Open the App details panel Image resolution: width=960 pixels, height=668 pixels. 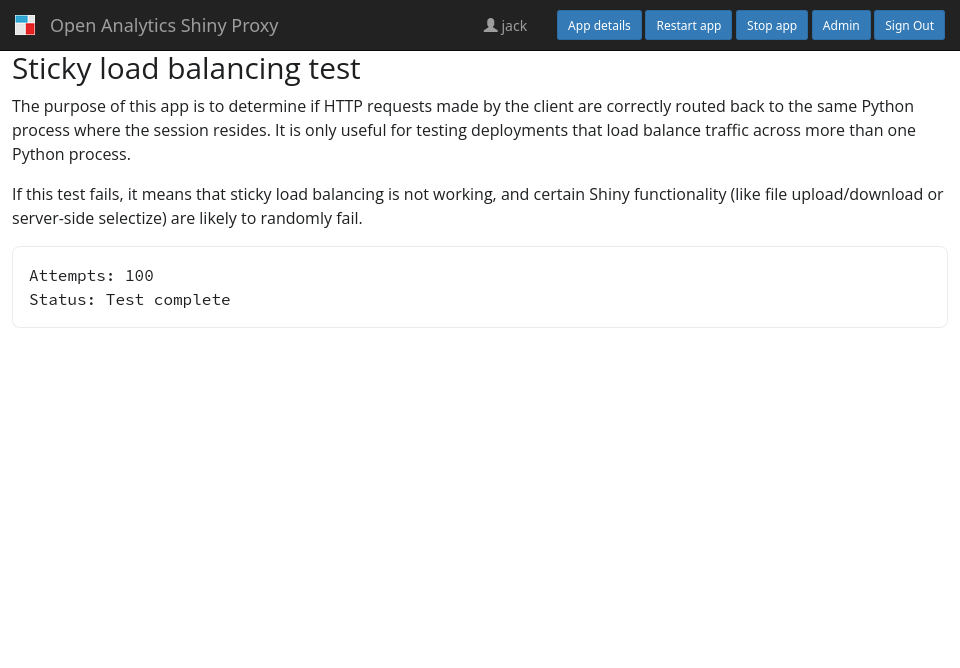[599, 25]
